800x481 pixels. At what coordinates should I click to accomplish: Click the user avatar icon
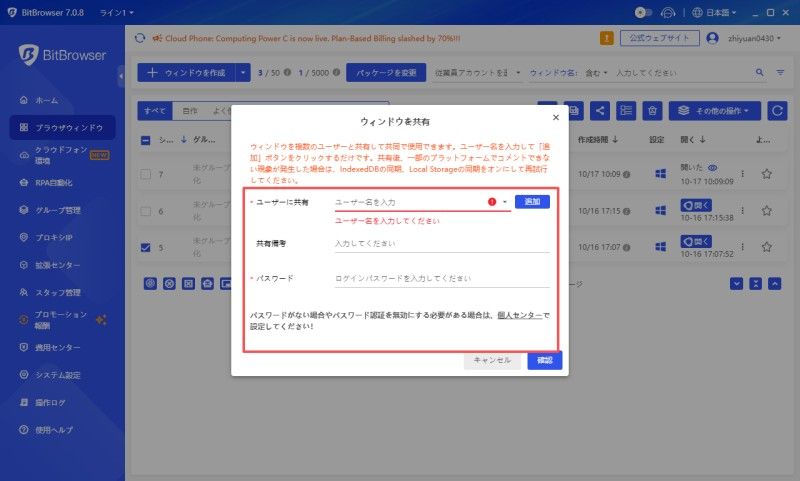tap(712, 38)
